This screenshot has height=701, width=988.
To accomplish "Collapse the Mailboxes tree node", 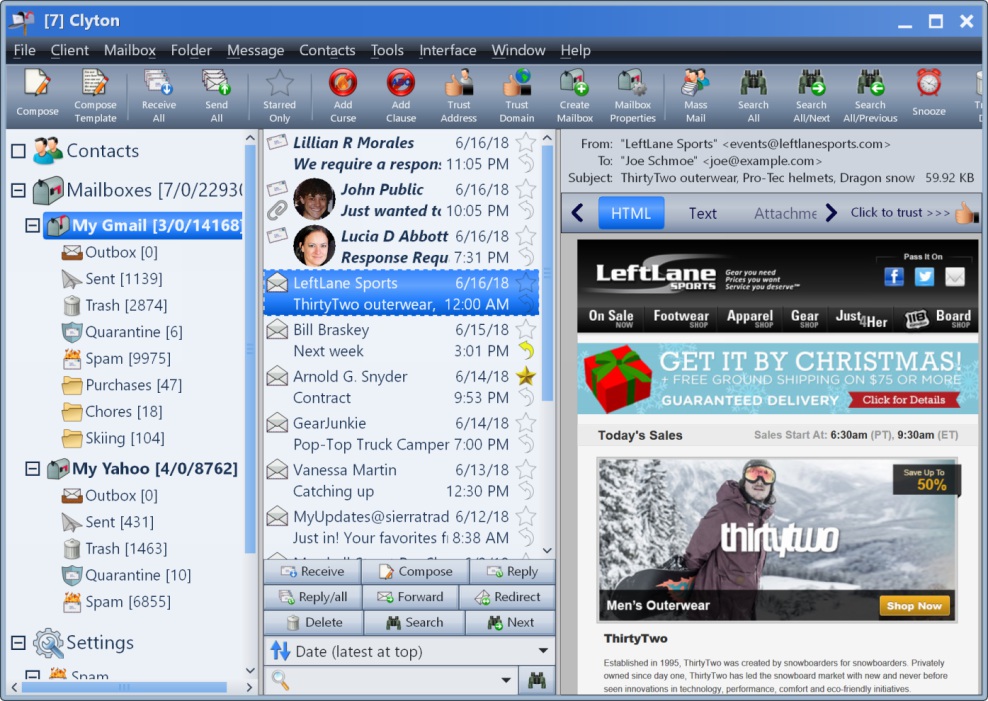I will (18, 190).
